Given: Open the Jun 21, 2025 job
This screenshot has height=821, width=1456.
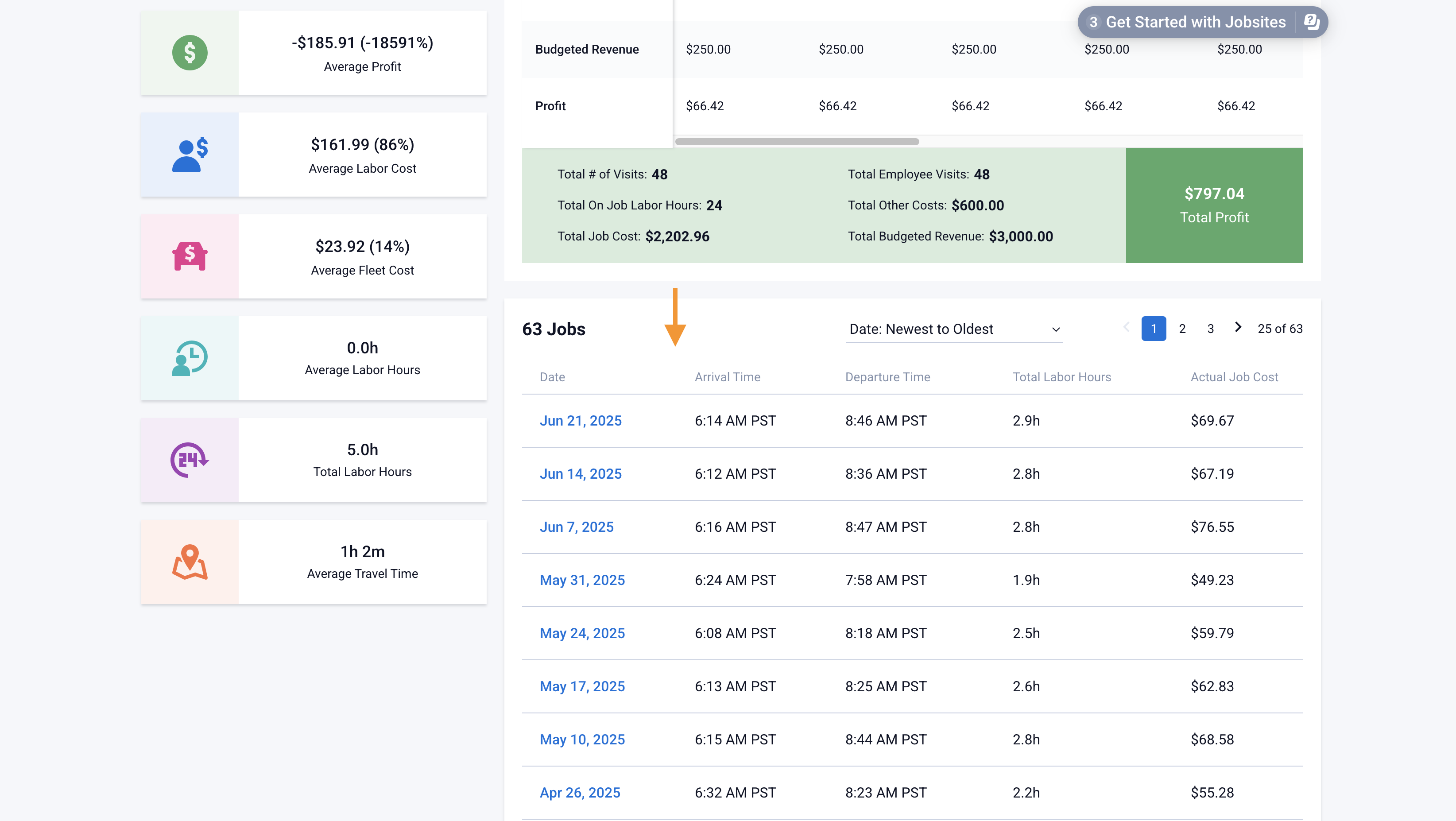Looking at the screenshot, I should click(580, 420).
